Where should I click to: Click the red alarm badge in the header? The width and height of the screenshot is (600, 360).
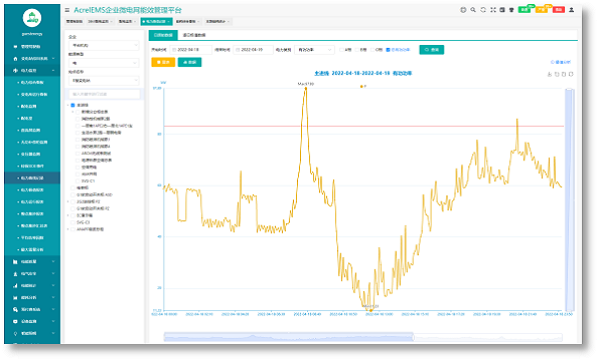click(559, 10)
